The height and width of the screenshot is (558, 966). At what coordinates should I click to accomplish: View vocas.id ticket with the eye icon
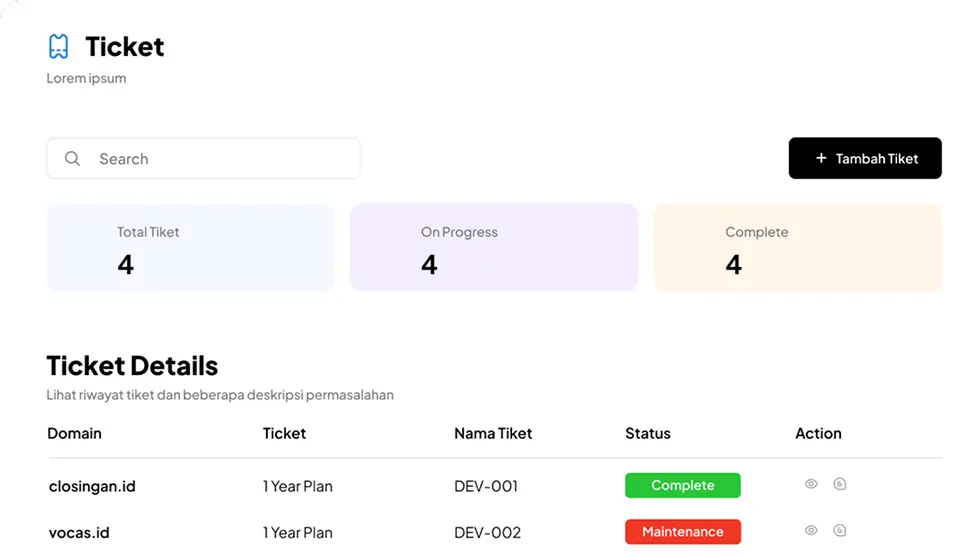[811, 530]
